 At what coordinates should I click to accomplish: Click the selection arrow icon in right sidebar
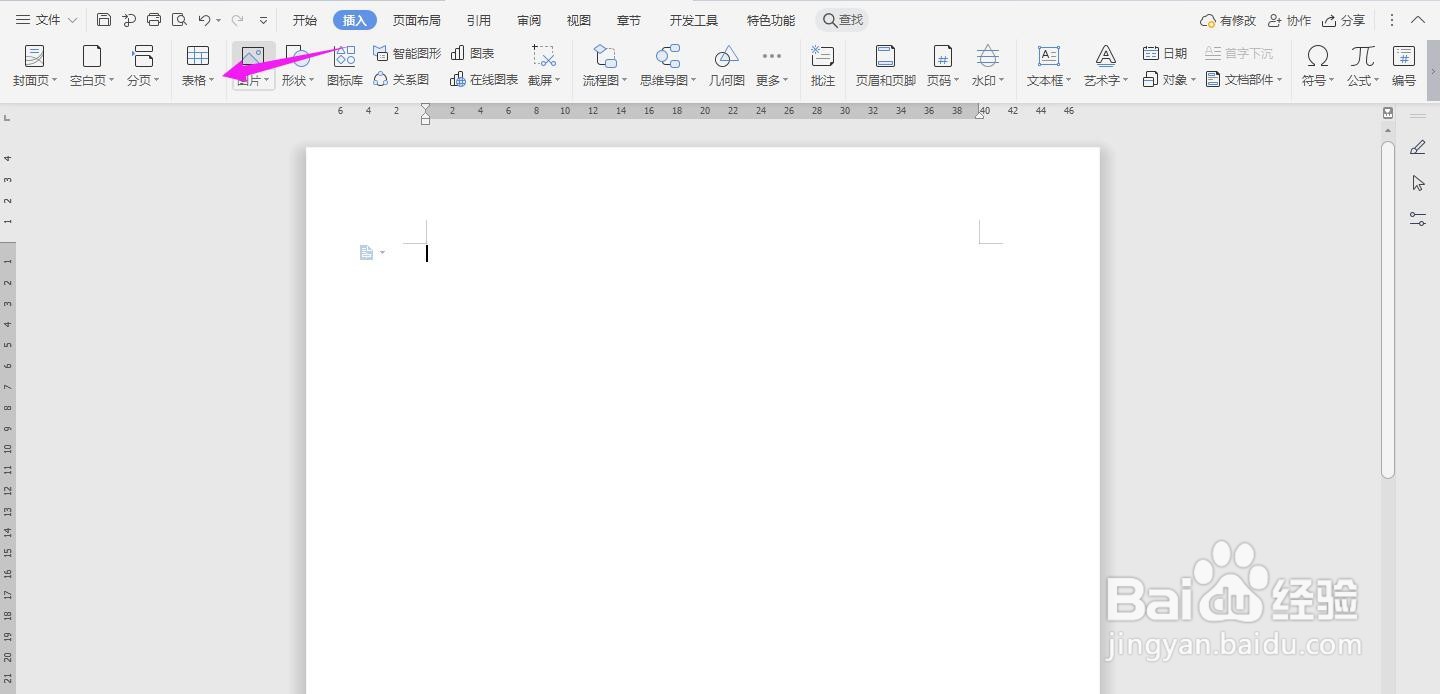(1418, 183)
